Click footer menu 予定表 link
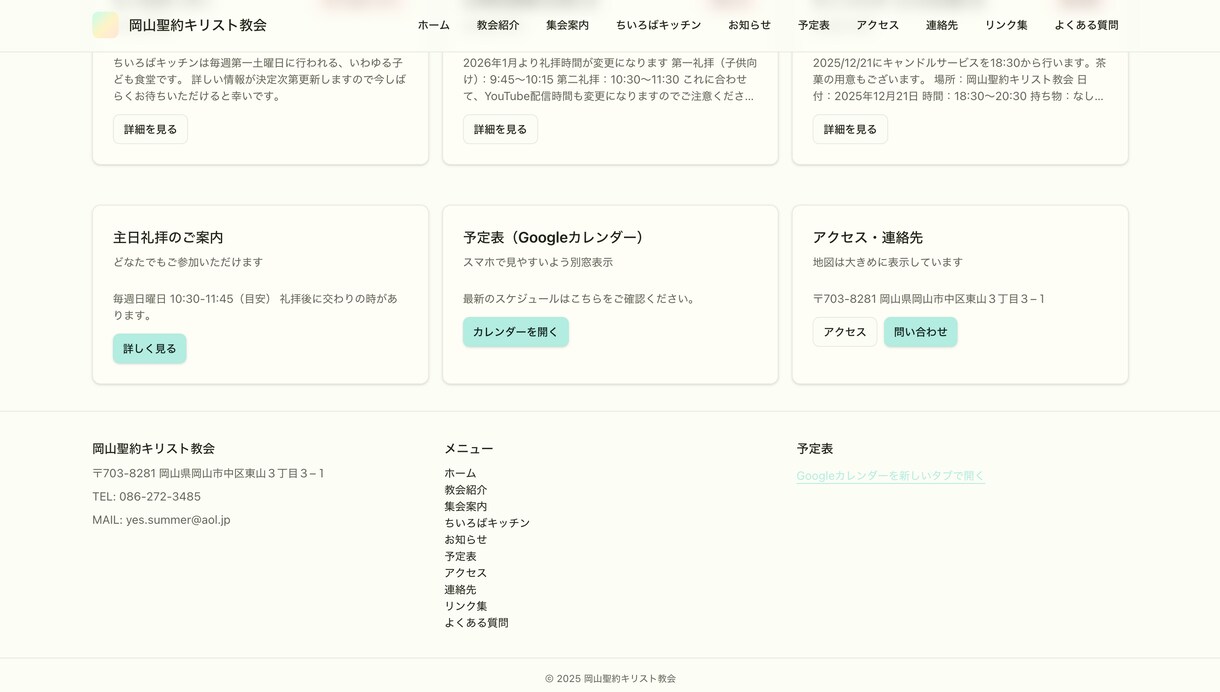 coord(461,556)
